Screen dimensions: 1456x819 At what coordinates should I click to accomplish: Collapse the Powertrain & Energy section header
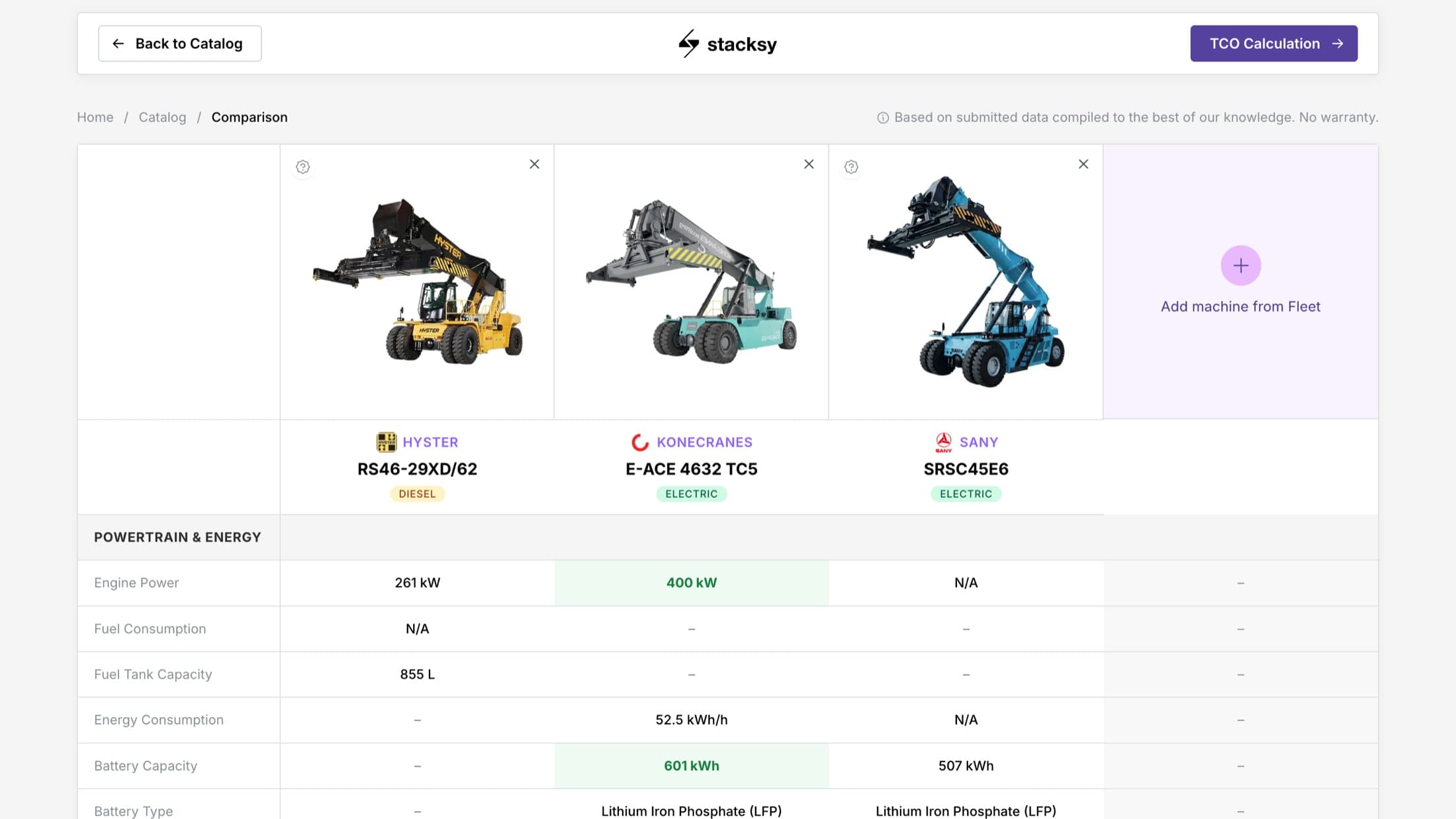(177, 537)
